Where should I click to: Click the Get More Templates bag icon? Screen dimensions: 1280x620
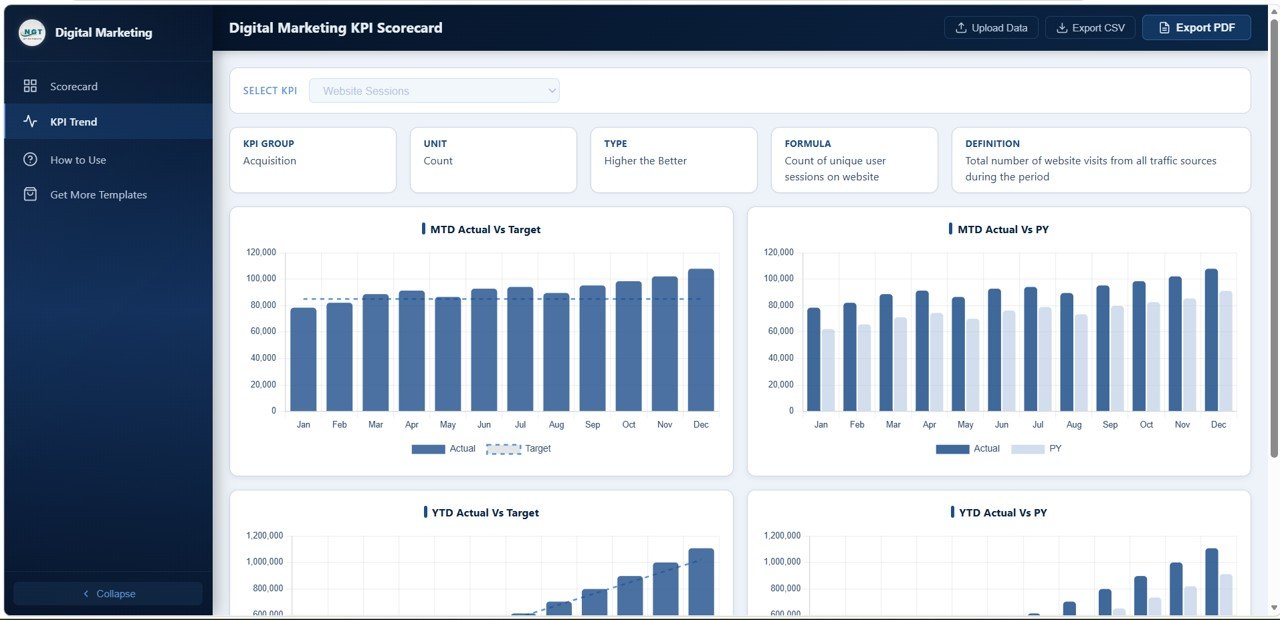point(31,194)
